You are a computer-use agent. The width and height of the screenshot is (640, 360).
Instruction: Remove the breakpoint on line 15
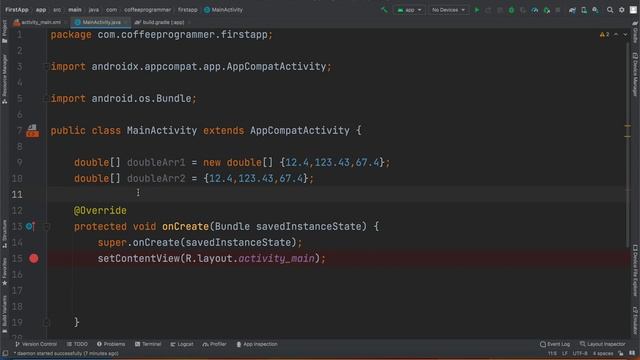(x=33, y=258)
